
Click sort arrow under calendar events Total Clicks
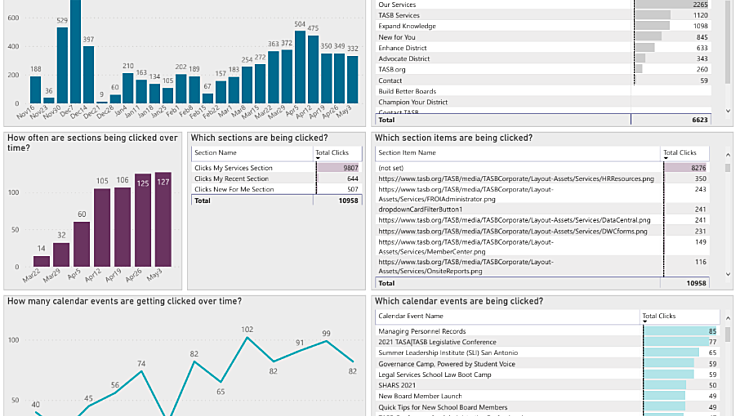pos(645,321)
